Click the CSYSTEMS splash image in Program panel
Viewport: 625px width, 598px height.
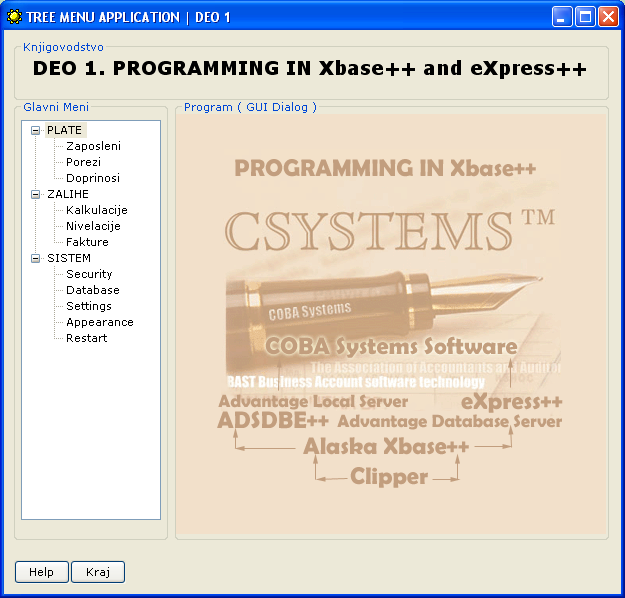(x=392, y=324)
